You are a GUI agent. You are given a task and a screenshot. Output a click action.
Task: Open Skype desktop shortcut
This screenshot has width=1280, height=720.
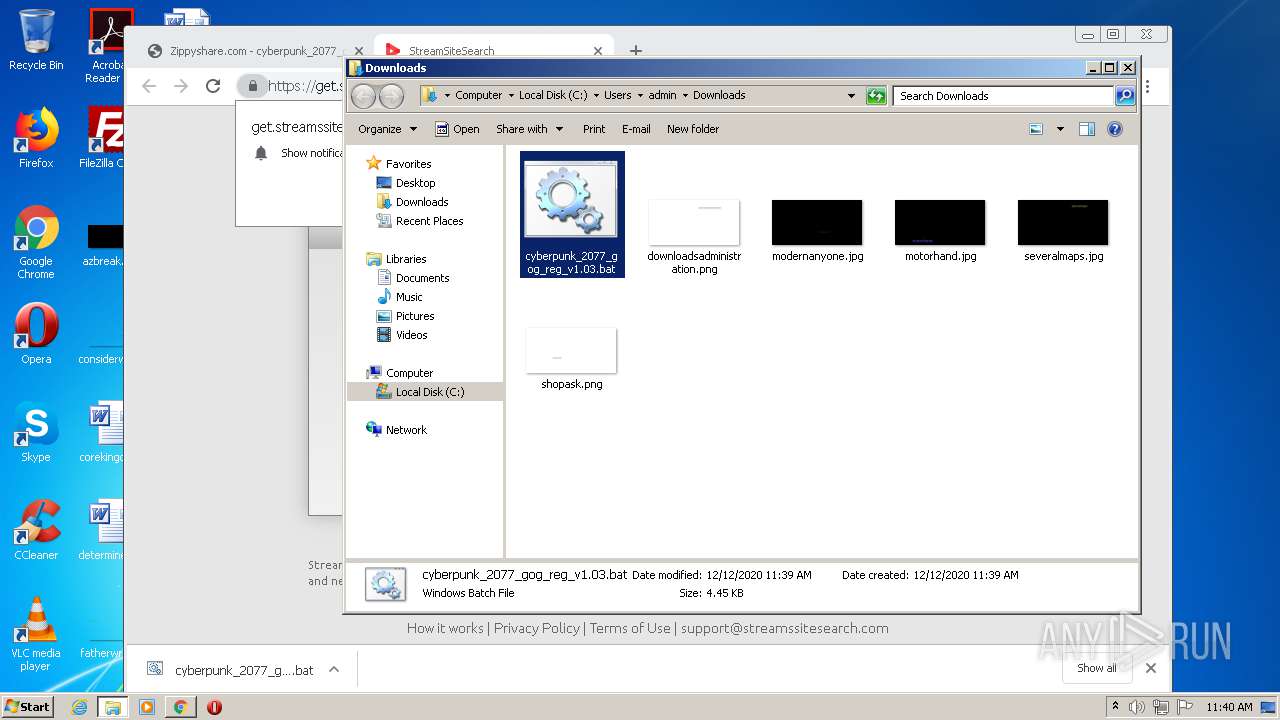36,432
